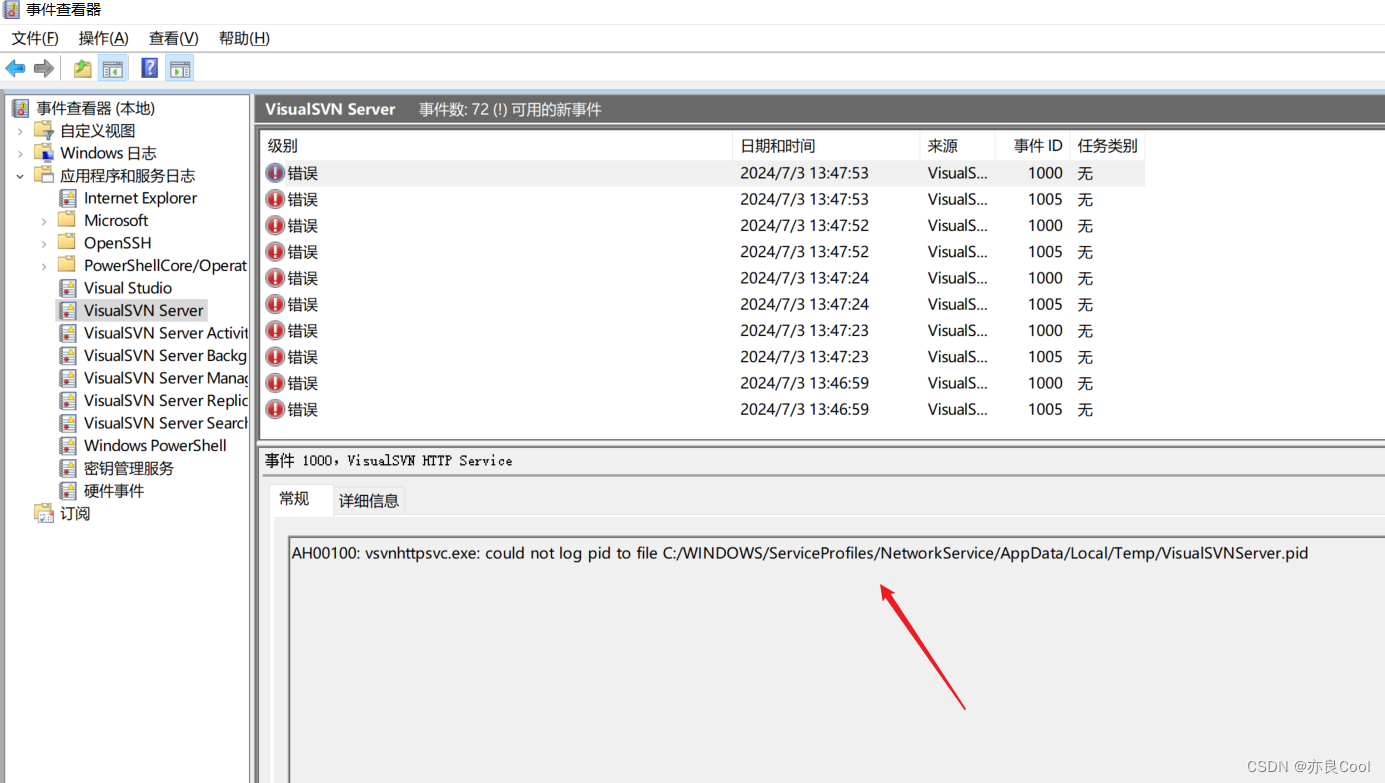Sort by the 级别 column header

click(496, 146)
